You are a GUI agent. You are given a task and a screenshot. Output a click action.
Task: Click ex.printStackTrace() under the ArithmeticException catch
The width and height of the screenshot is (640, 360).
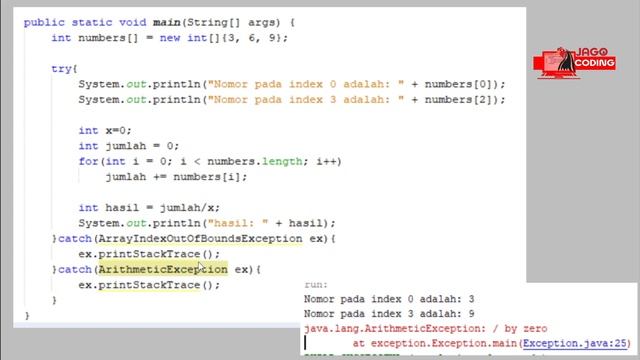coord(149,285)
